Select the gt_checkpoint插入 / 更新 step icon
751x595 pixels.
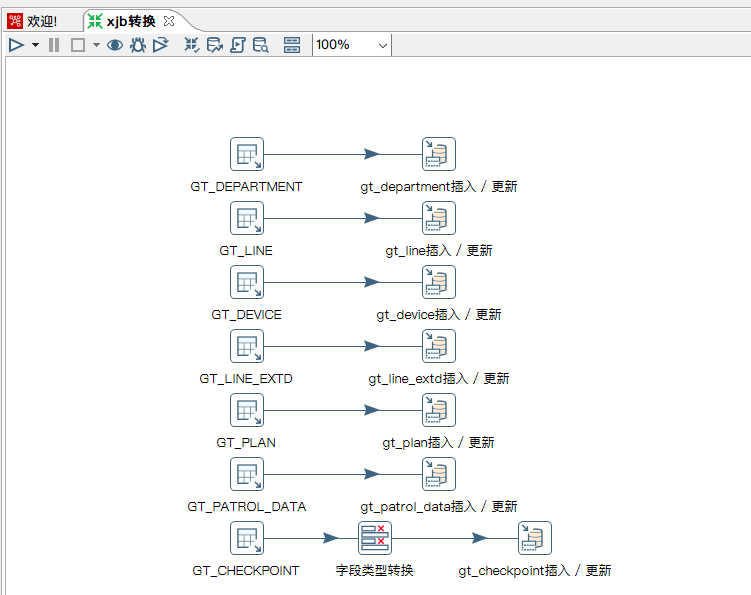[535, 538]
